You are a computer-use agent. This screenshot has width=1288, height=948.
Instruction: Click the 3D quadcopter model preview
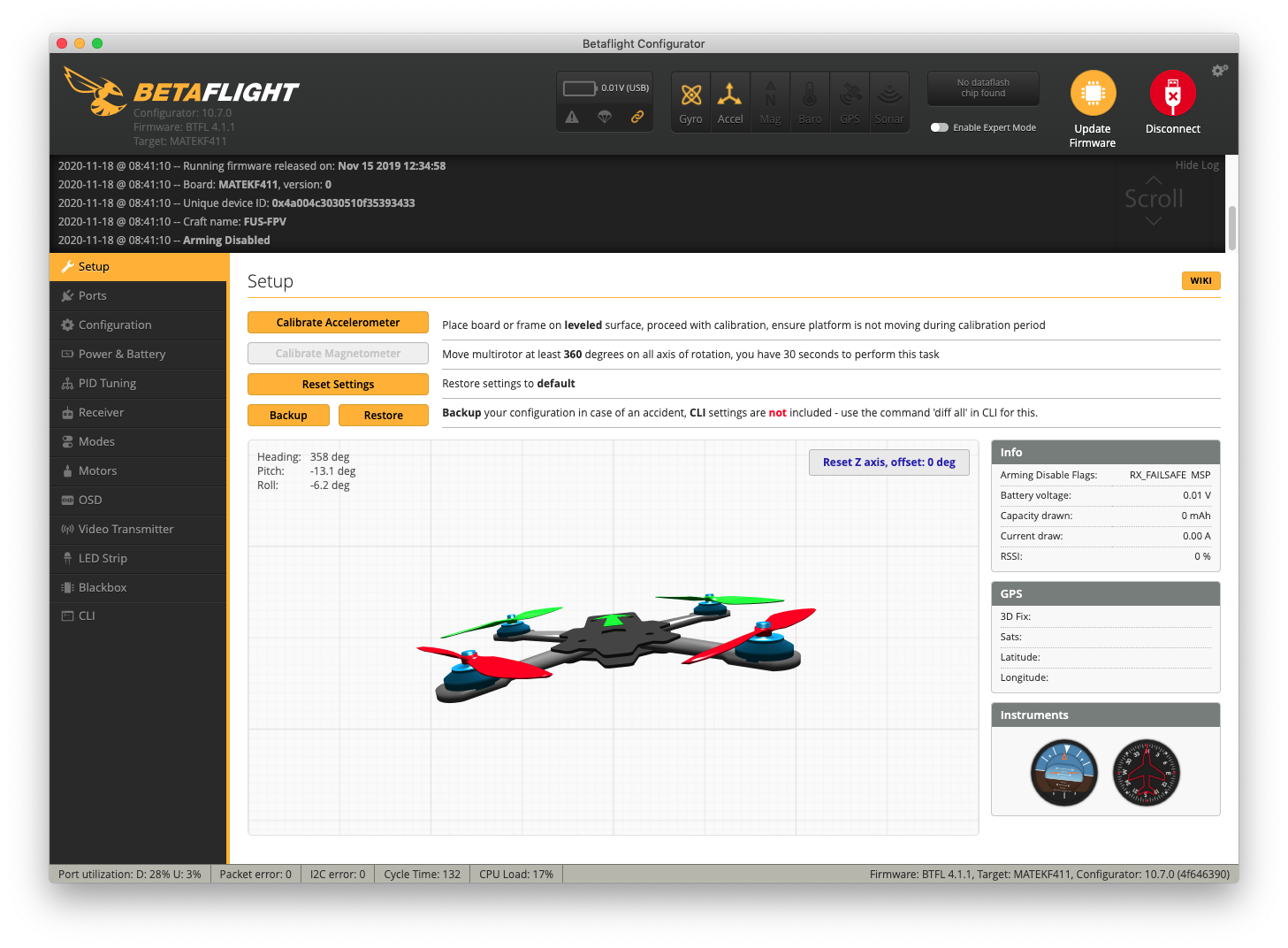tap(616, 646)
